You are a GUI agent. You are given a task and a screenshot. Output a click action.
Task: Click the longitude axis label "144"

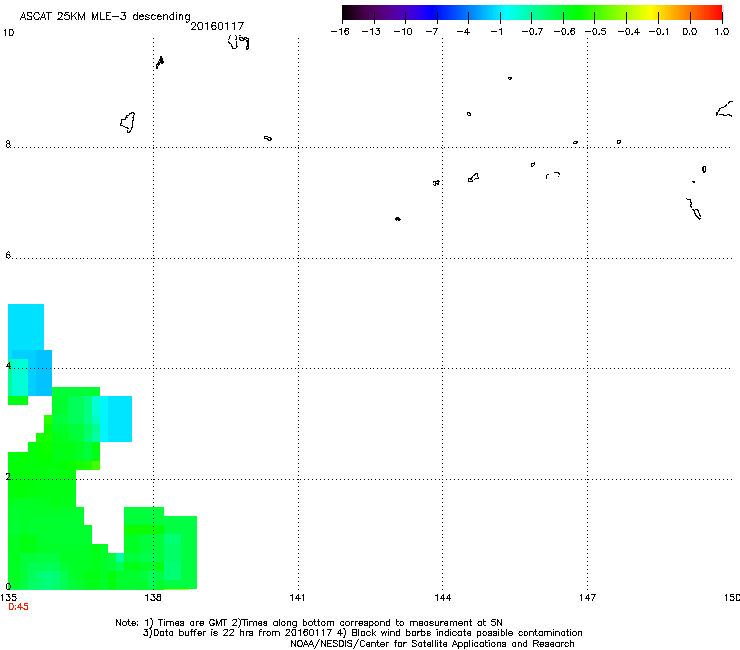click(x=443, y=598)
